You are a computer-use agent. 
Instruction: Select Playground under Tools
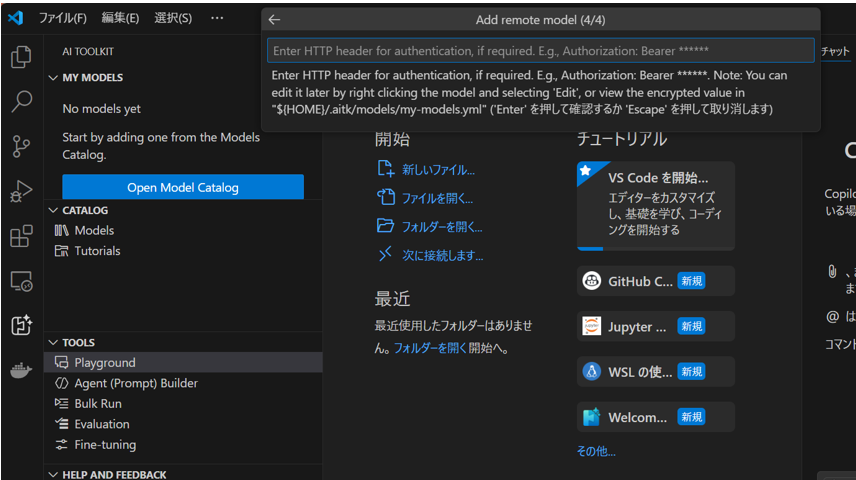(x=183, y=363)
